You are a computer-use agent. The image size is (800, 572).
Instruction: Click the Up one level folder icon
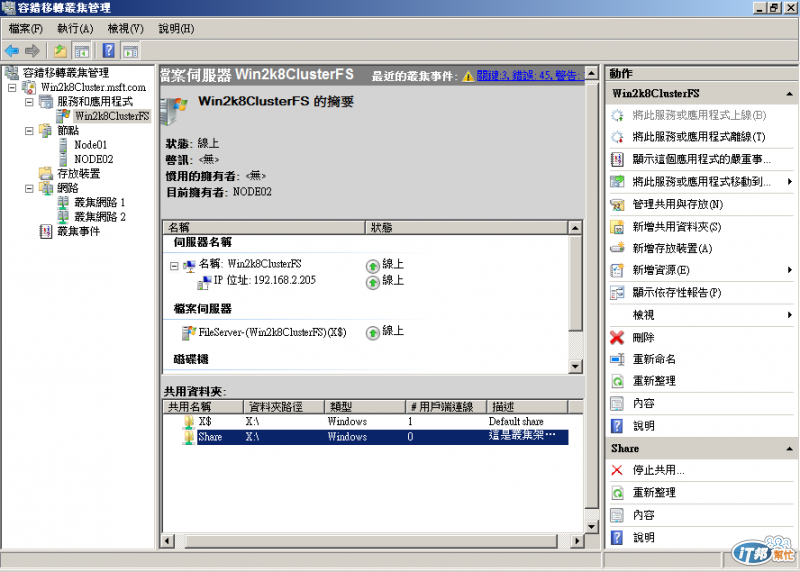pyautogui.click(x=60, y=51)
